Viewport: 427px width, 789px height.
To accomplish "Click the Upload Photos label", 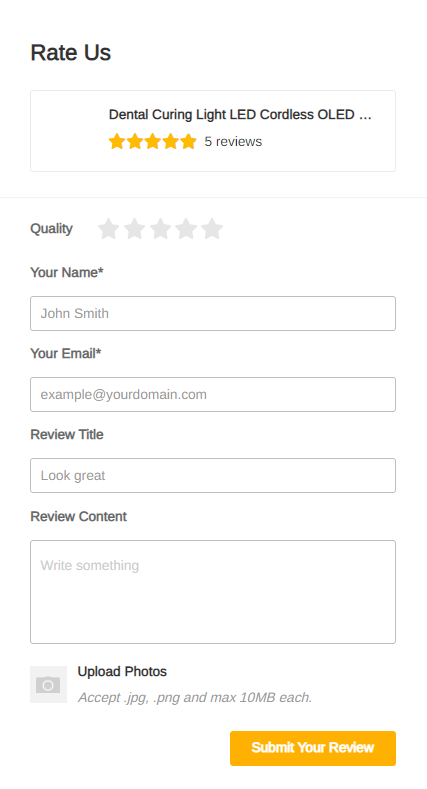I will [x=122, y=671].
